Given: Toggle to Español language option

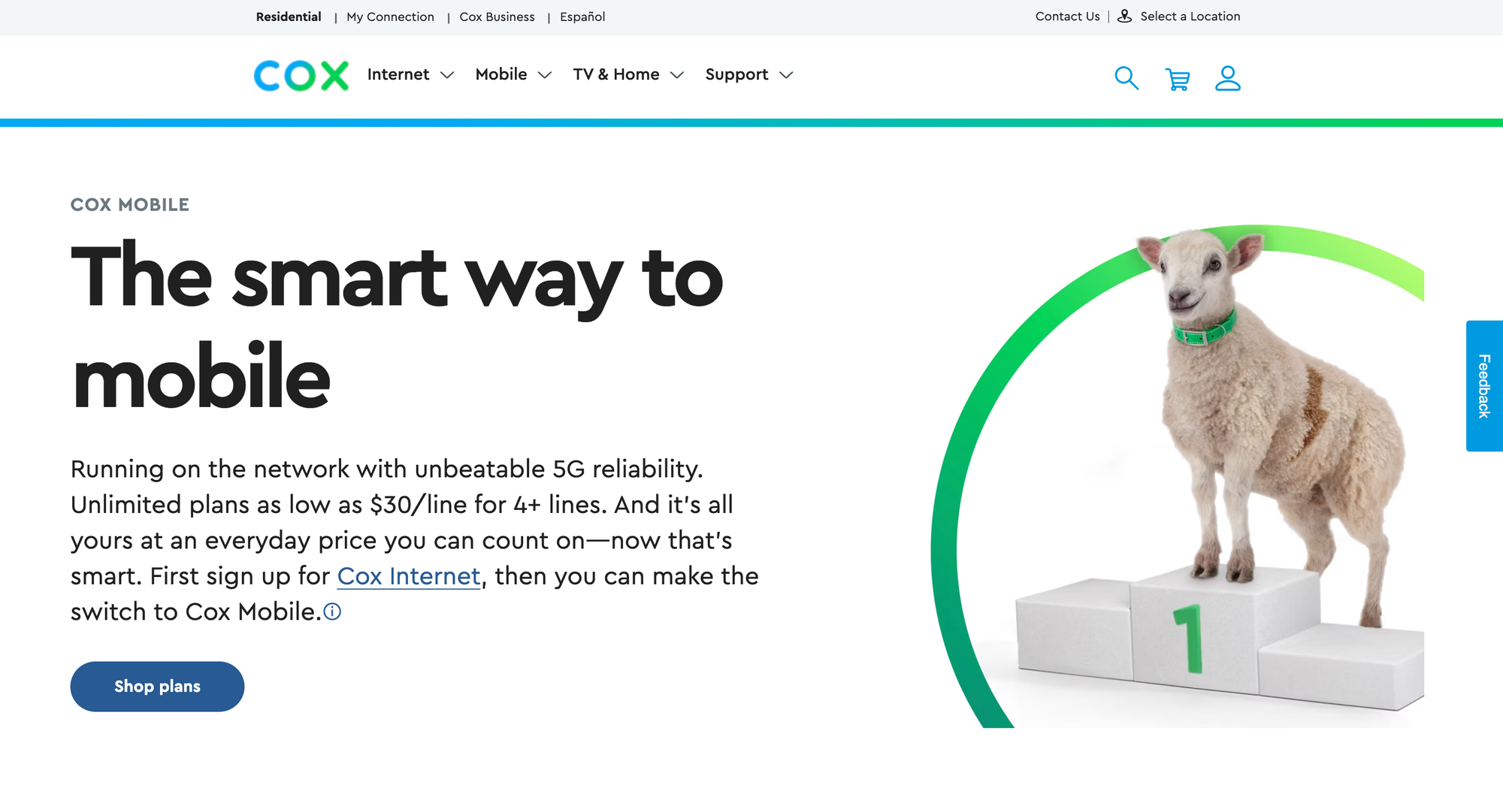Looking at the screenshot, I should [582, 16].
